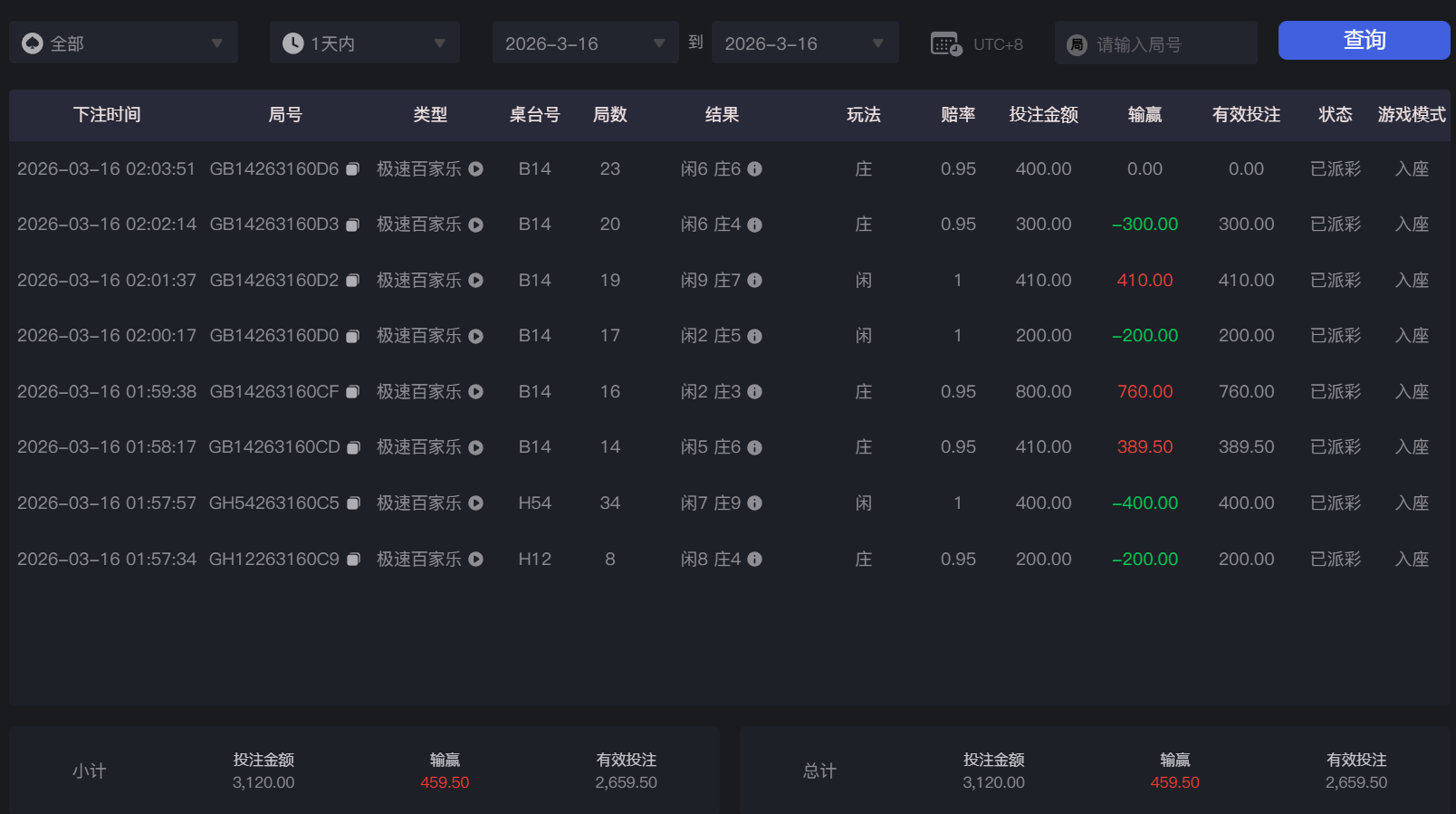Screen dimensions: 1456x814
Task: Copy round number GB14263160CD
Action: point(353,447)
